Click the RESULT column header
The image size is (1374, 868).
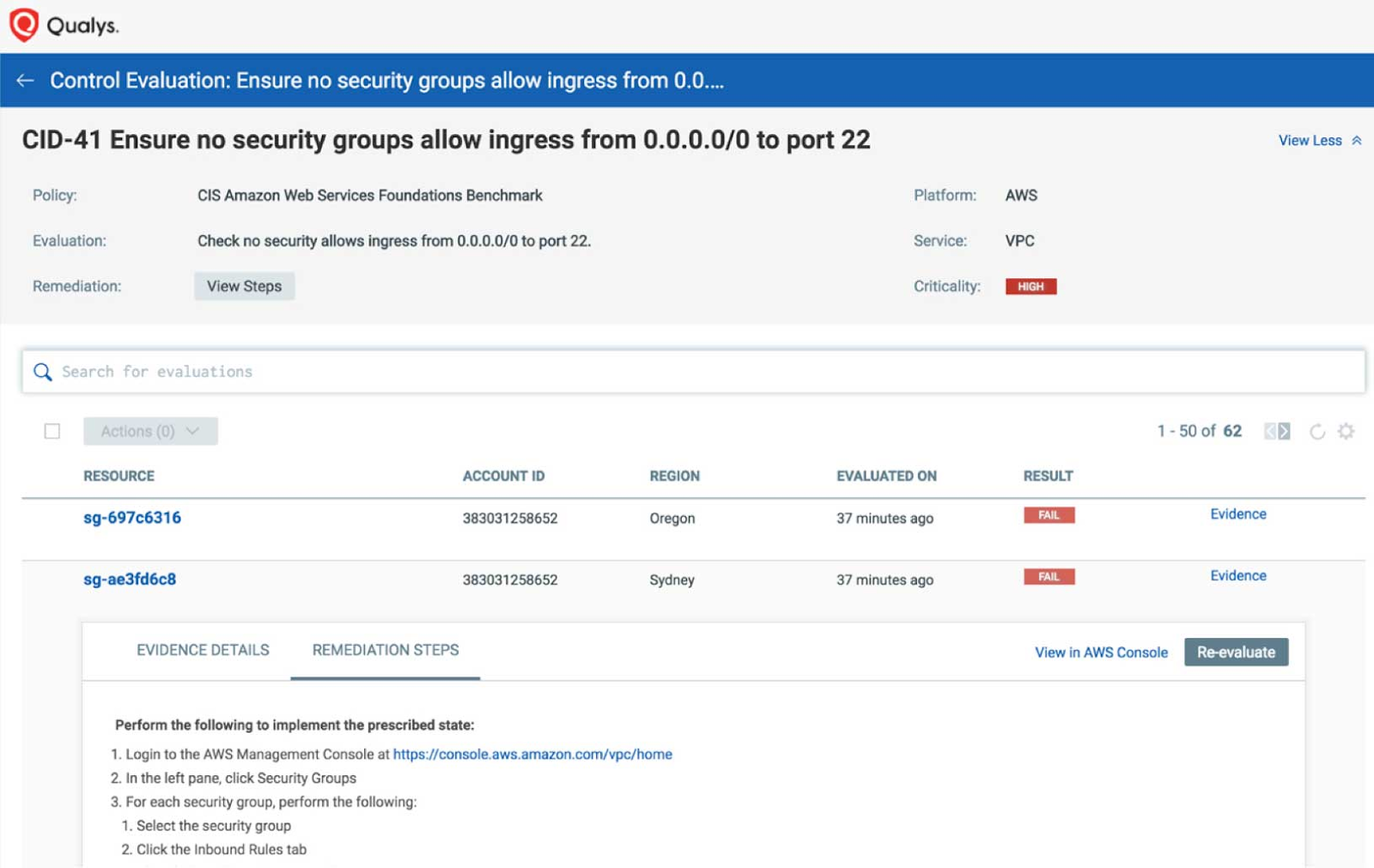[1049, 476]
